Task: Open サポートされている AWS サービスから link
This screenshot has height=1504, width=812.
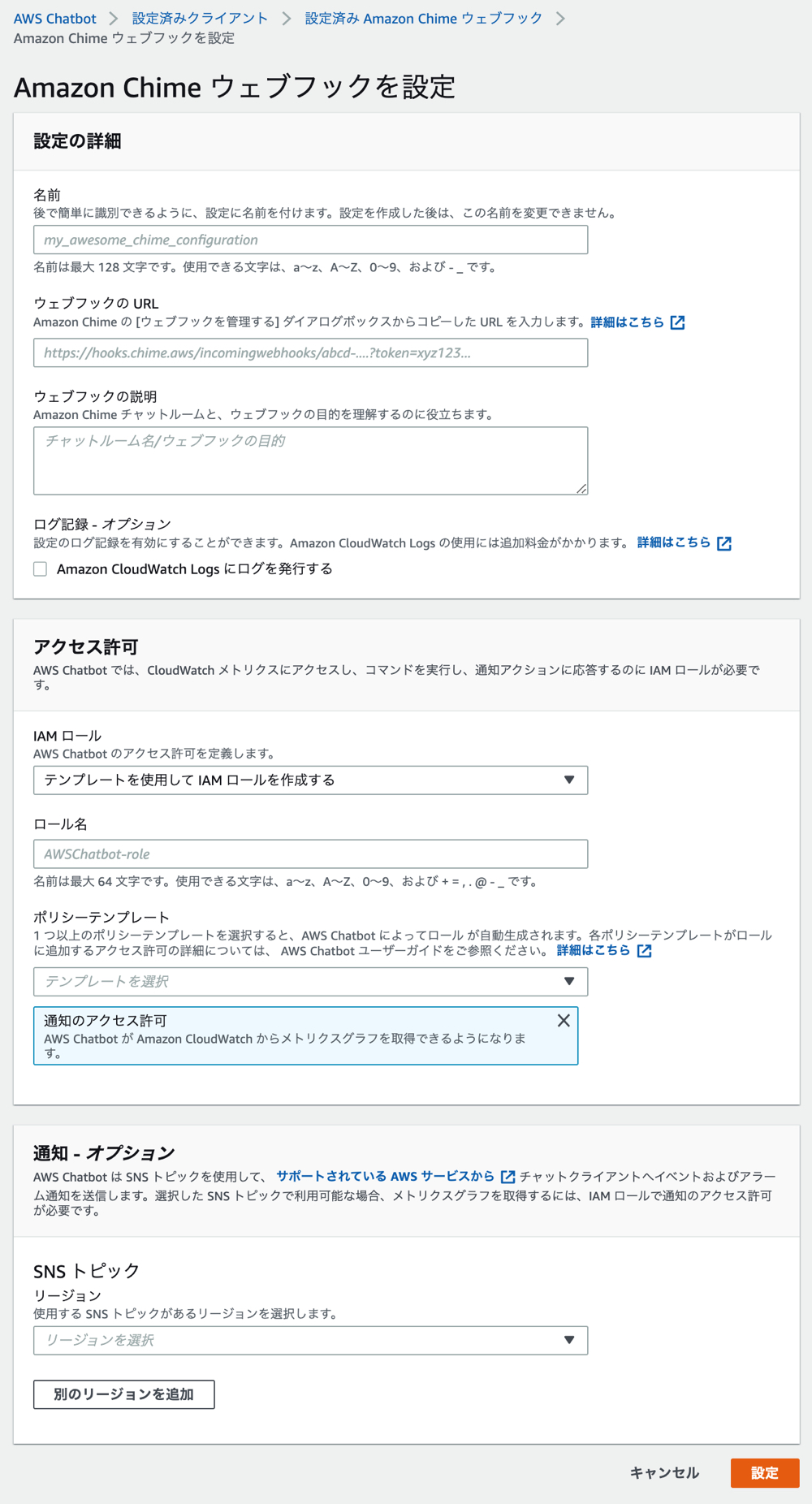Action: click(385, 1176)
